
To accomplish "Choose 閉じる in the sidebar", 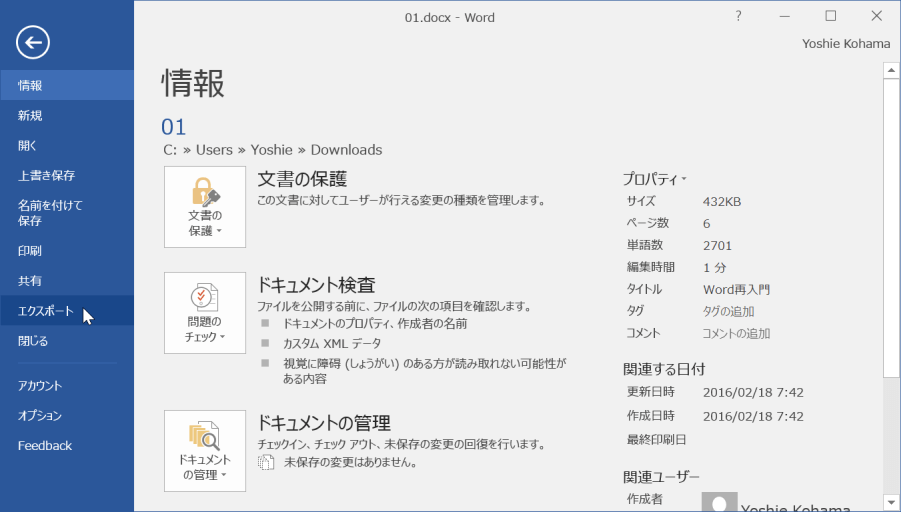I will [x=67, y=341].
